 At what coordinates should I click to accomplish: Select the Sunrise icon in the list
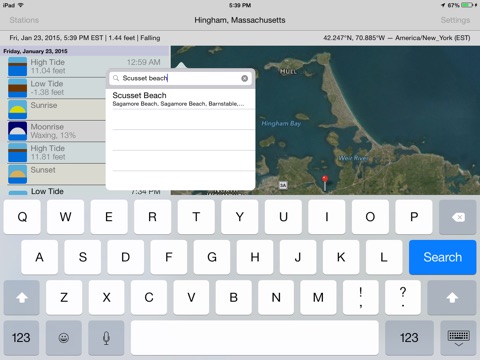tap(17, 109)
